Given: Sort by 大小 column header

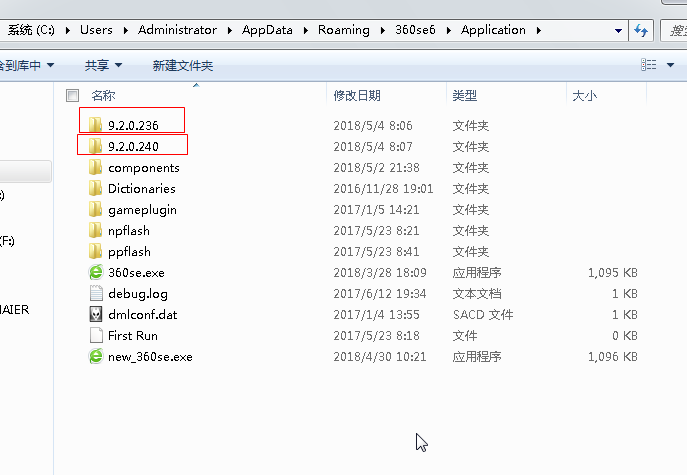Looking at the screenshot, I should [584, 95].
